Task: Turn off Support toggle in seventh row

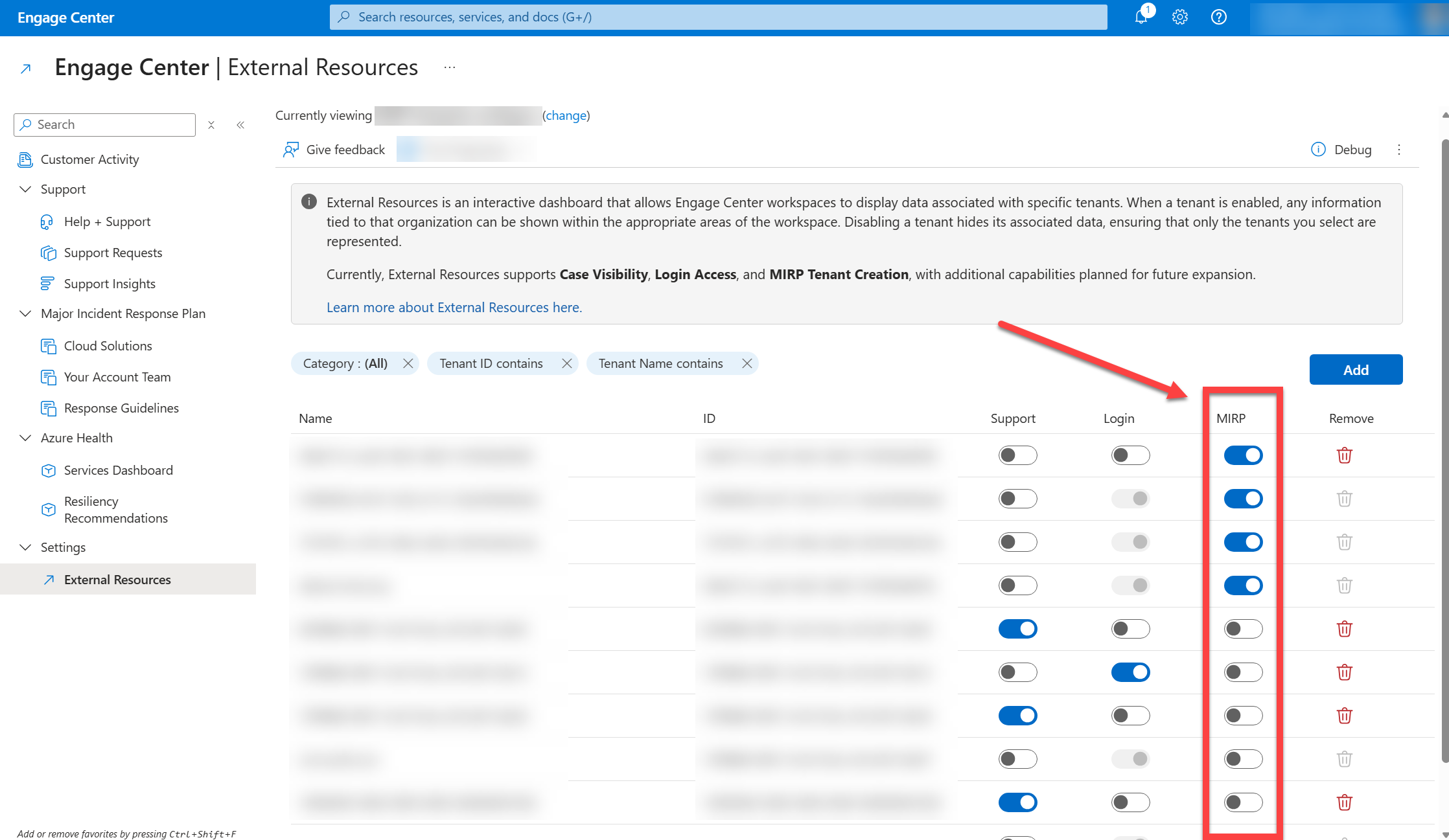Action: point(1018,716)
